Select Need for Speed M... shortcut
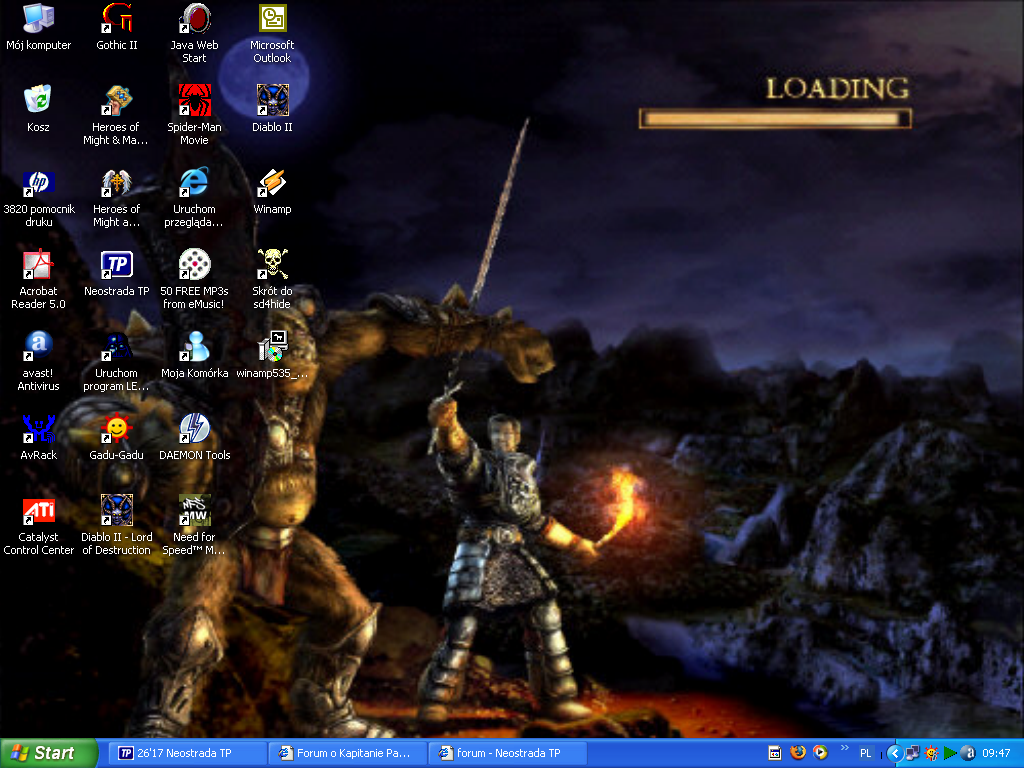This screenshot has height=768, width=1024. [194, 526]
